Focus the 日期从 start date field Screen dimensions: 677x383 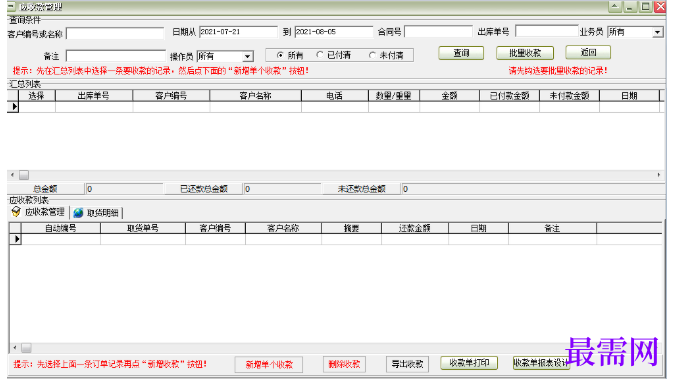(x=238, y=32)
